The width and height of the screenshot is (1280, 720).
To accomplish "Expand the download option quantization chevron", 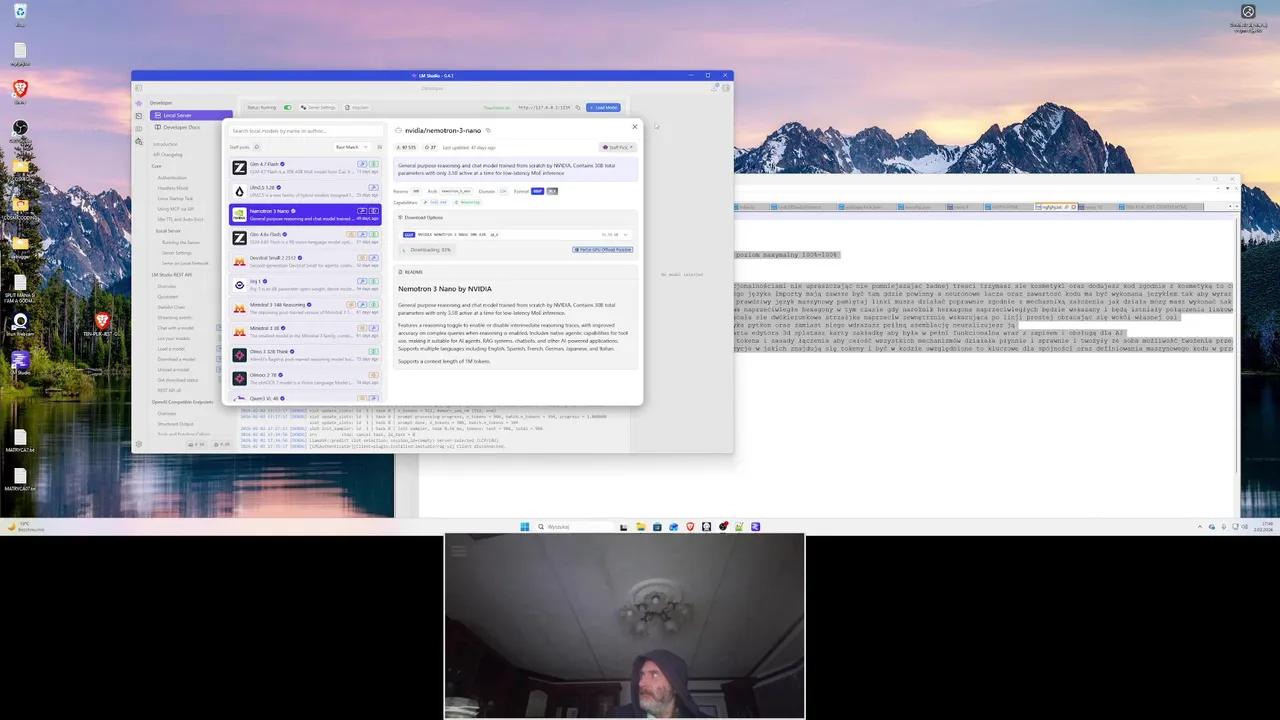I will (x=626, y=234).
